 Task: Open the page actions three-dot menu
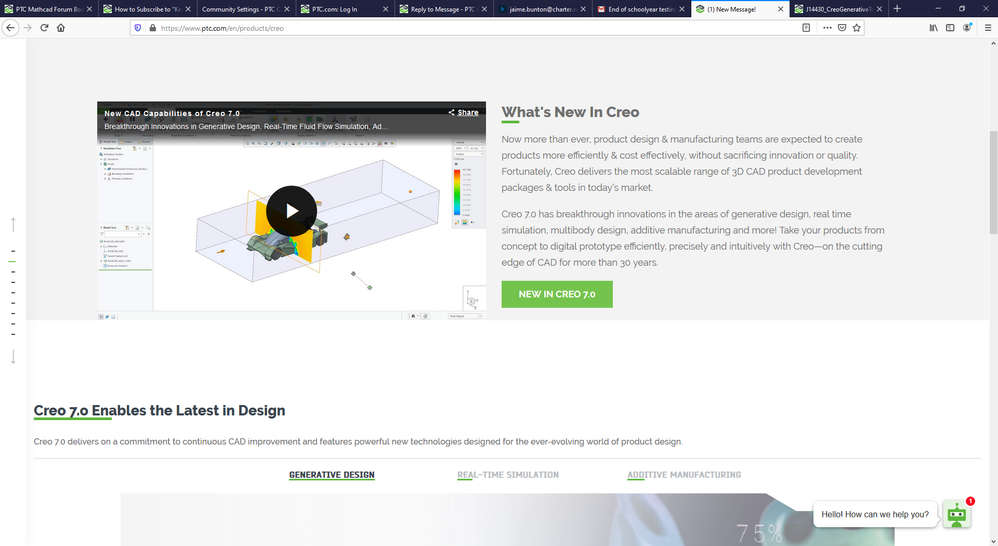click(827, 28)
